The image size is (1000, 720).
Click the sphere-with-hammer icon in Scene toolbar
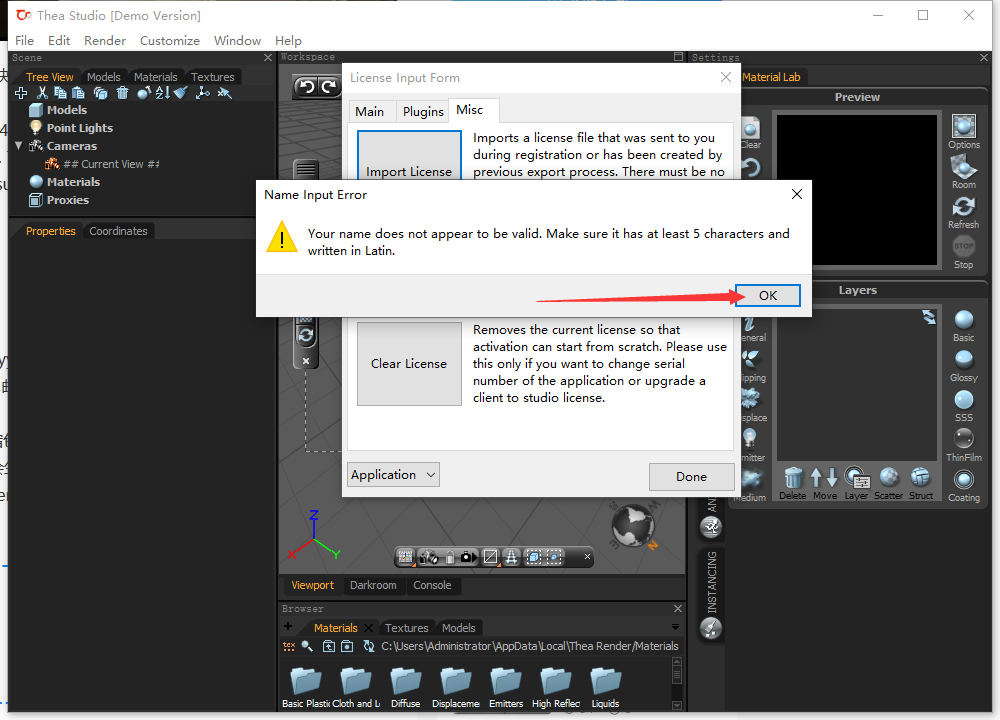pos(144,93)
